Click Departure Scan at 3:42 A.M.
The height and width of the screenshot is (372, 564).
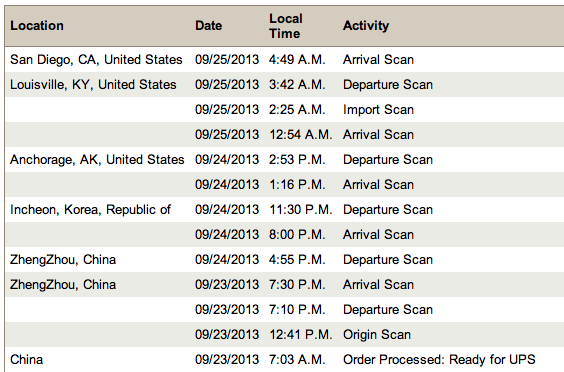[x=388, y=85]
